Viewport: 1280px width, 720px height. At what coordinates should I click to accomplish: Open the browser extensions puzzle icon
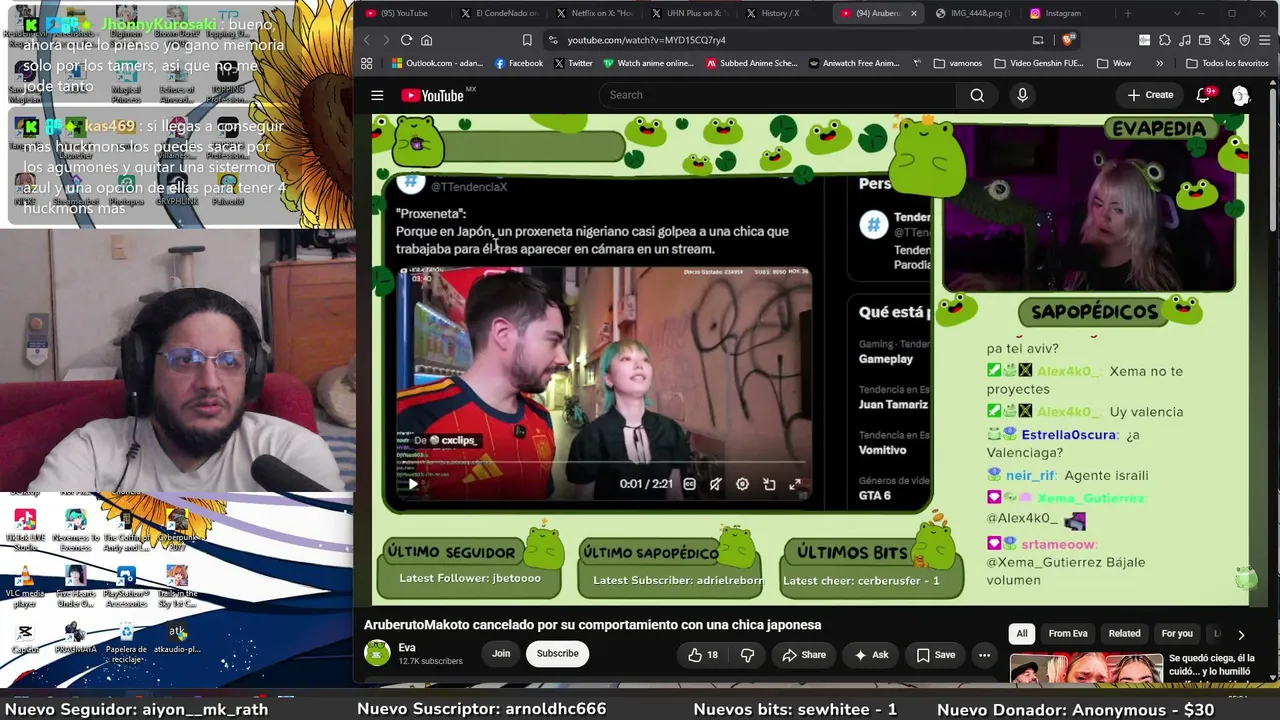[x=1165, y=40]
